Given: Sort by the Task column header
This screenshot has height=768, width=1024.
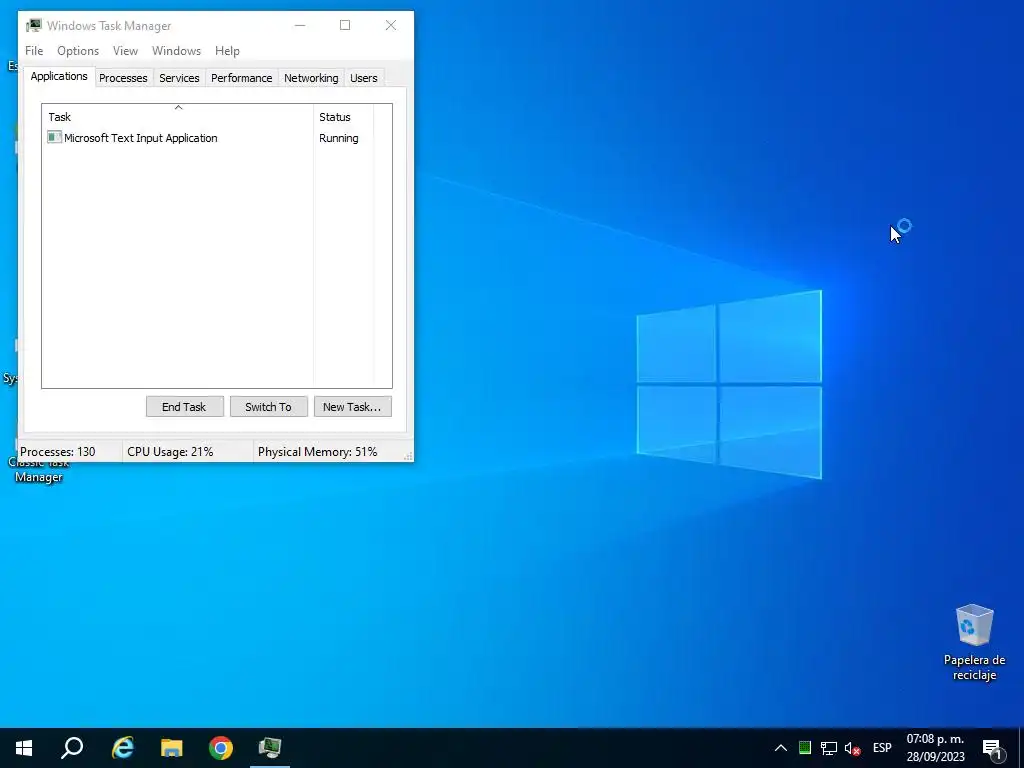Looking at the screenshot, I should click(x=178, y=116).
